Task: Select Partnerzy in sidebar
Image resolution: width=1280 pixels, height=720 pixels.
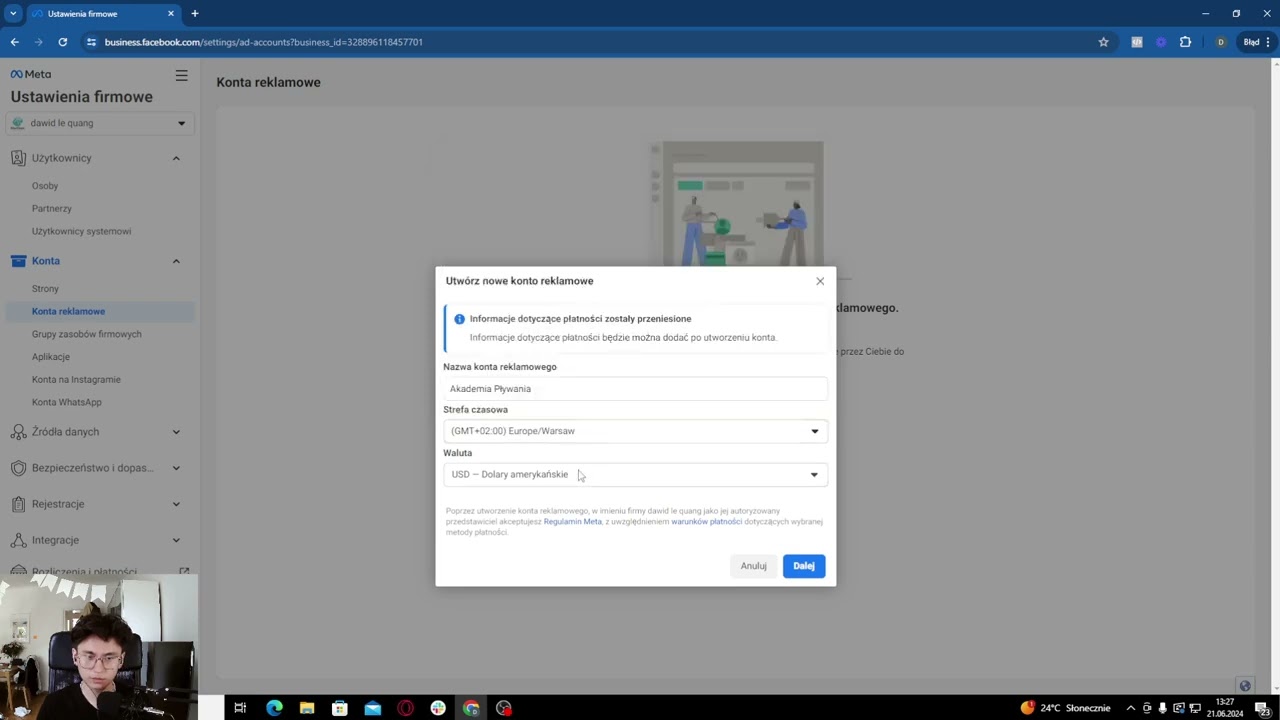Action: (x=52, y=209)
